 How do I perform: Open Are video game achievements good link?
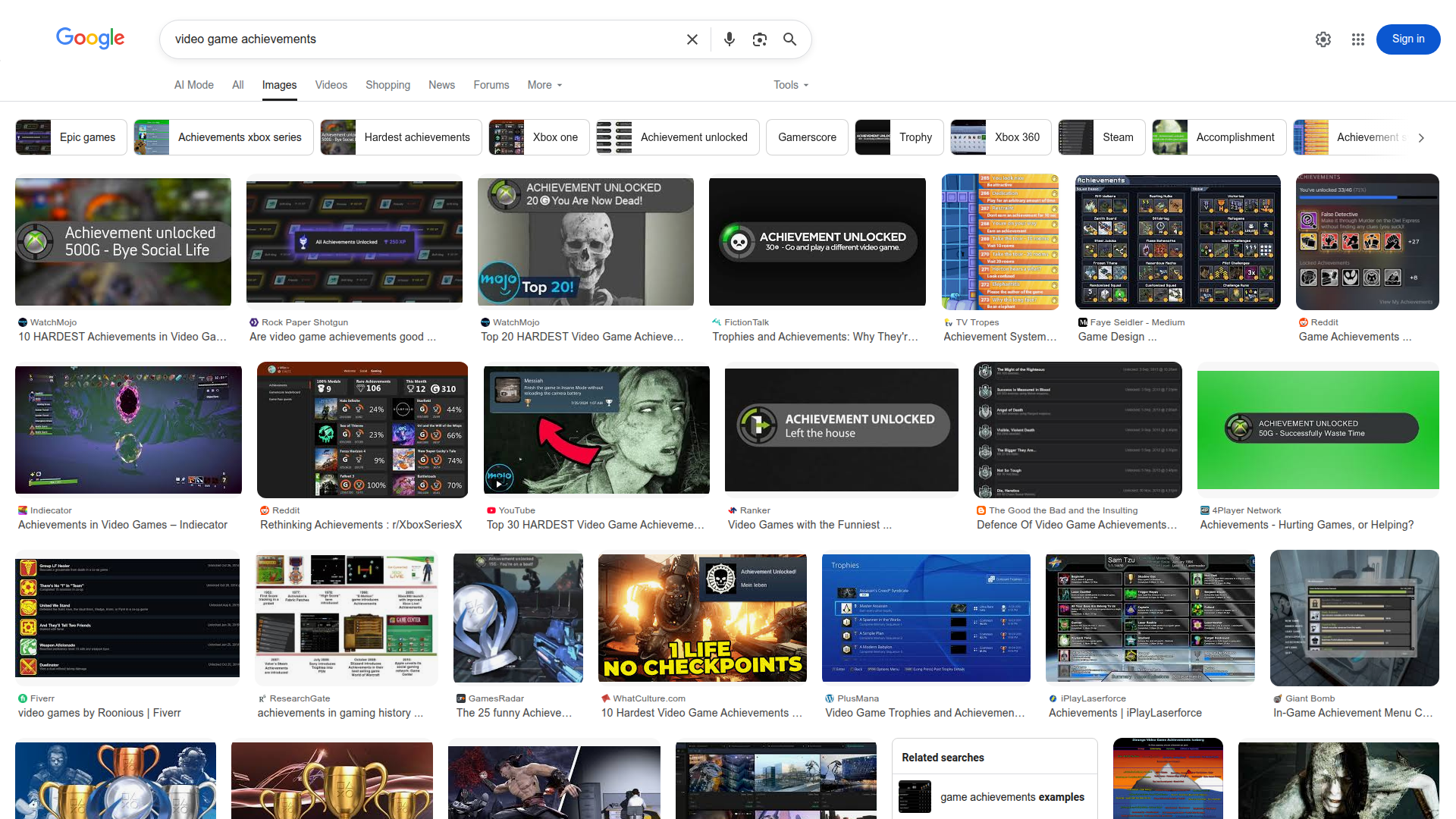tap(343, 337)
